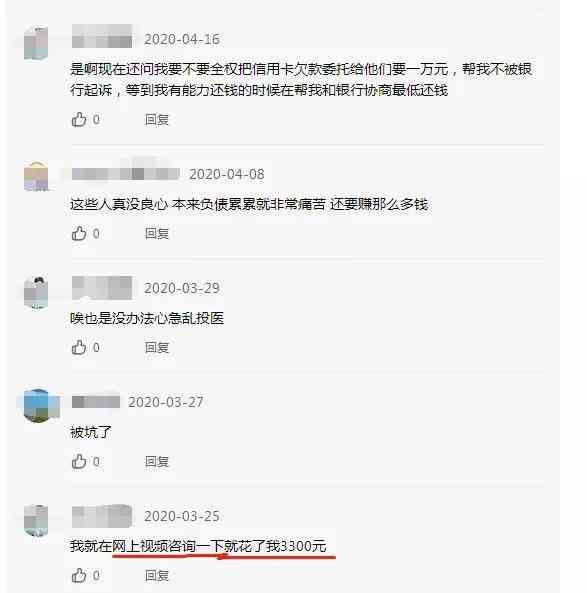Viewport: 587px width, 593px height.
Task: Open blurred username dated 2020-04-08
Action: [x=126, y=173]
